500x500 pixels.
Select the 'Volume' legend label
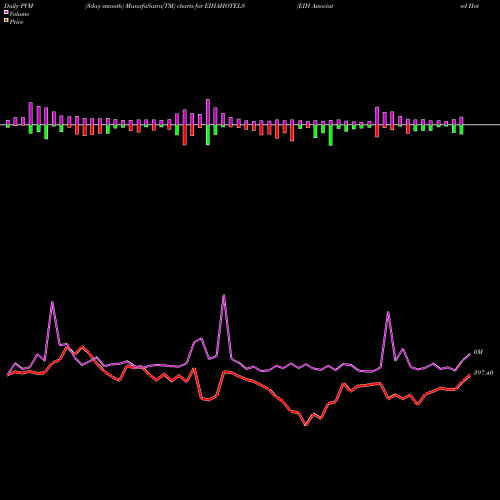click(x=19, y=14)
